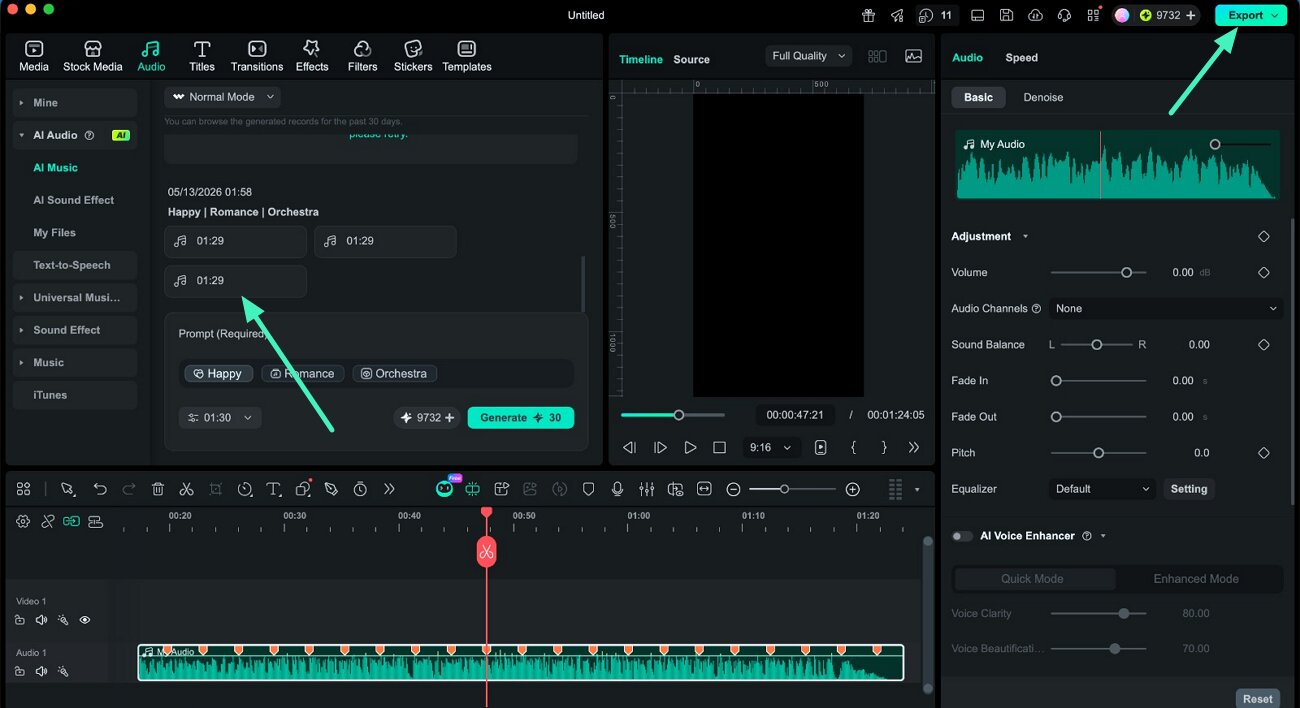Click the Export button
The width and height of the screenshot is (1300, 708).
1251,15
